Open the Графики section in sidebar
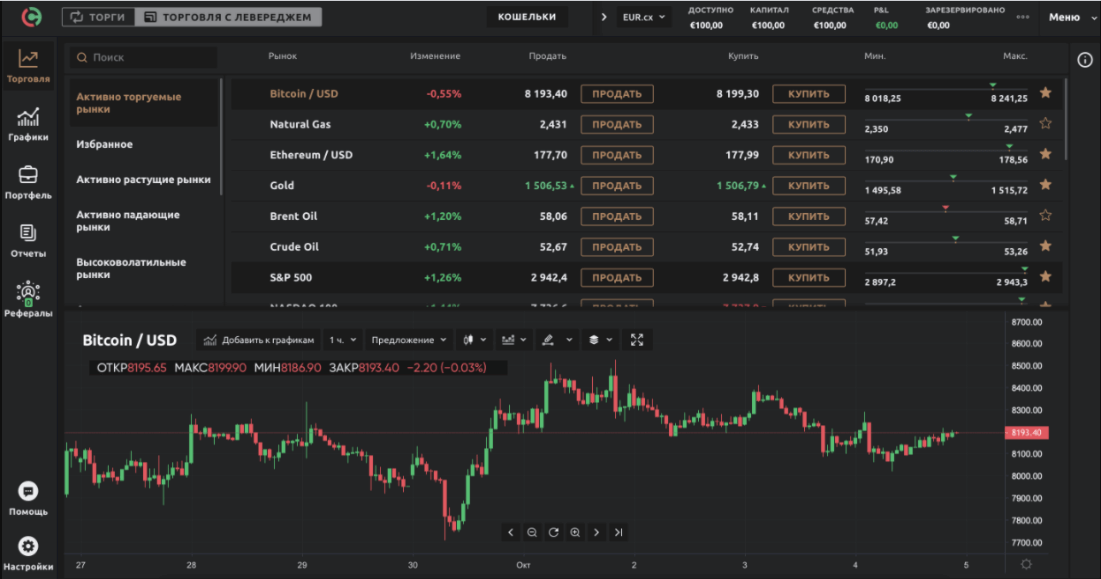The image size is (1101, 579). tap(28, 123)
